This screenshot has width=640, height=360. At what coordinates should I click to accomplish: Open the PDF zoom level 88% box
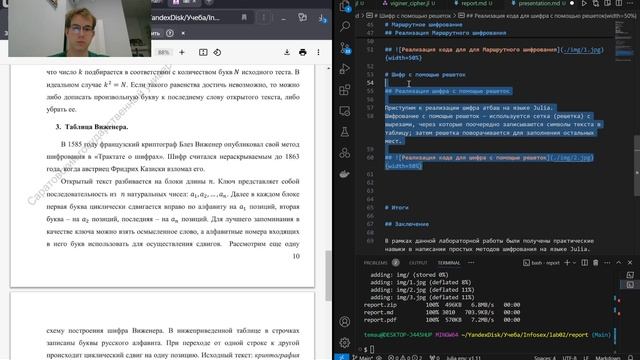click(164, 52)
